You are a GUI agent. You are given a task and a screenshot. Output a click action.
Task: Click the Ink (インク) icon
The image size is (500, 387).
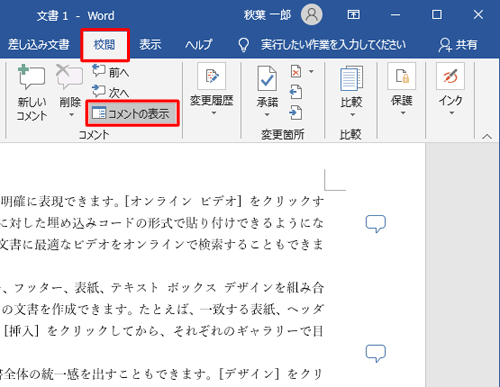(450, 76)
